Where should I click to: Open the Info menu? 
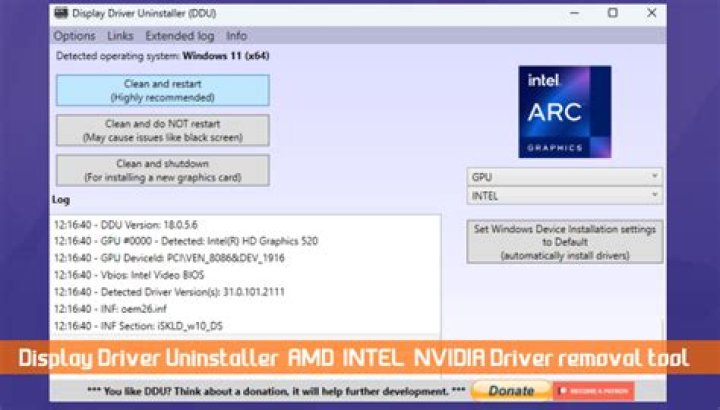point(236,36)
